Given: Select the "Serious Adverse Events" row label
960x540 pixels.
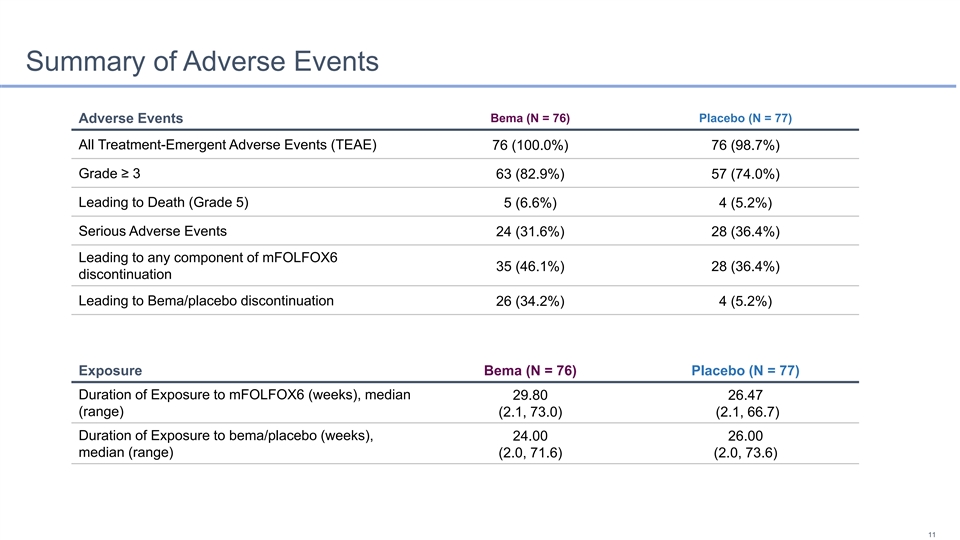Looking at the screenshot, I should point(152,232).
